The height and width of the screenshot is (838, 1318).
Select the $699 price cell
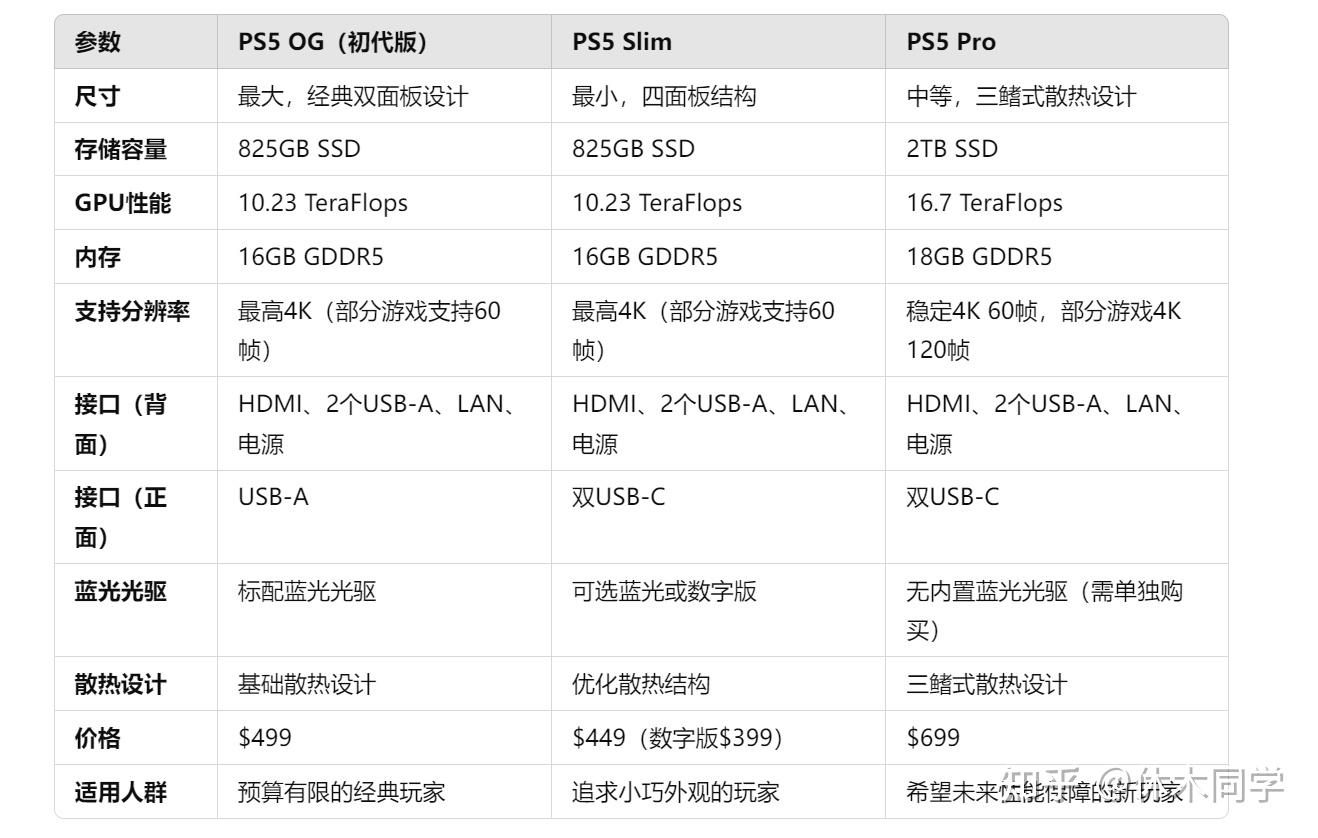tap(933, 738)
